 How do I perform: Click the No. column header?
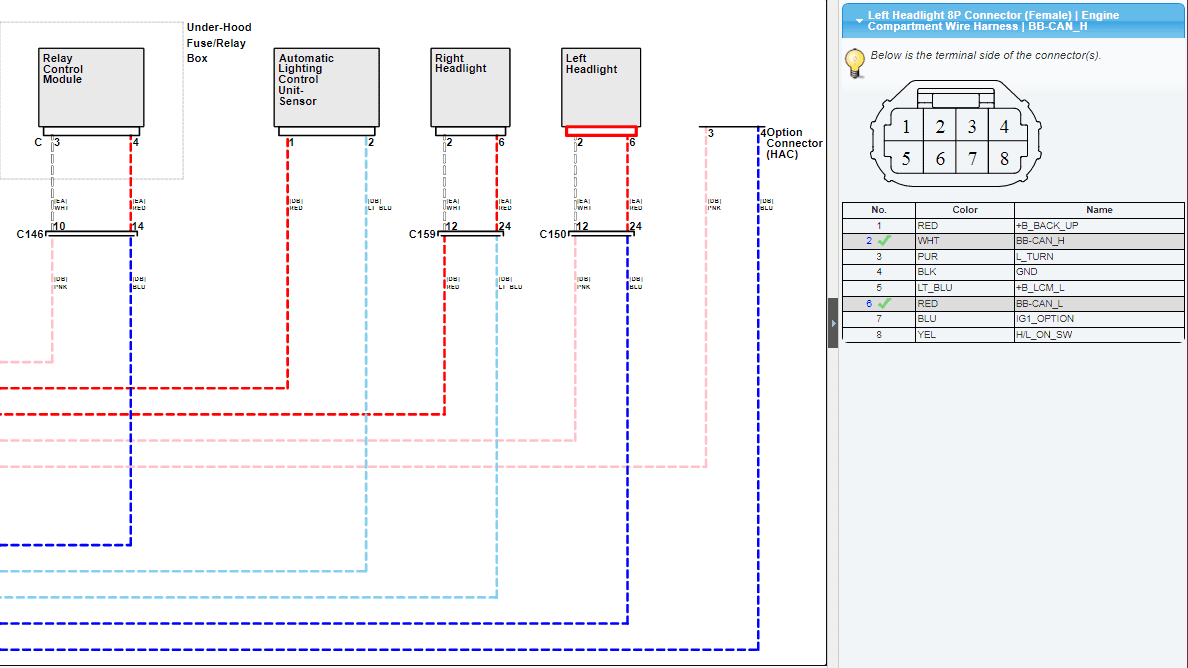(x=879, y=210)
